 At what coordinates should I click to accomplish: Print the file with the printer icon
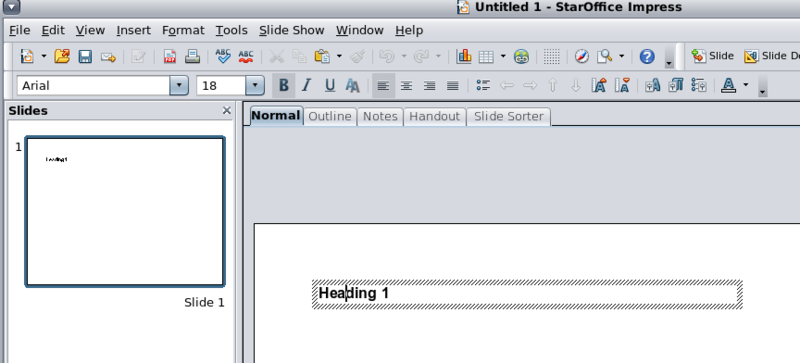tap(192, 56)
